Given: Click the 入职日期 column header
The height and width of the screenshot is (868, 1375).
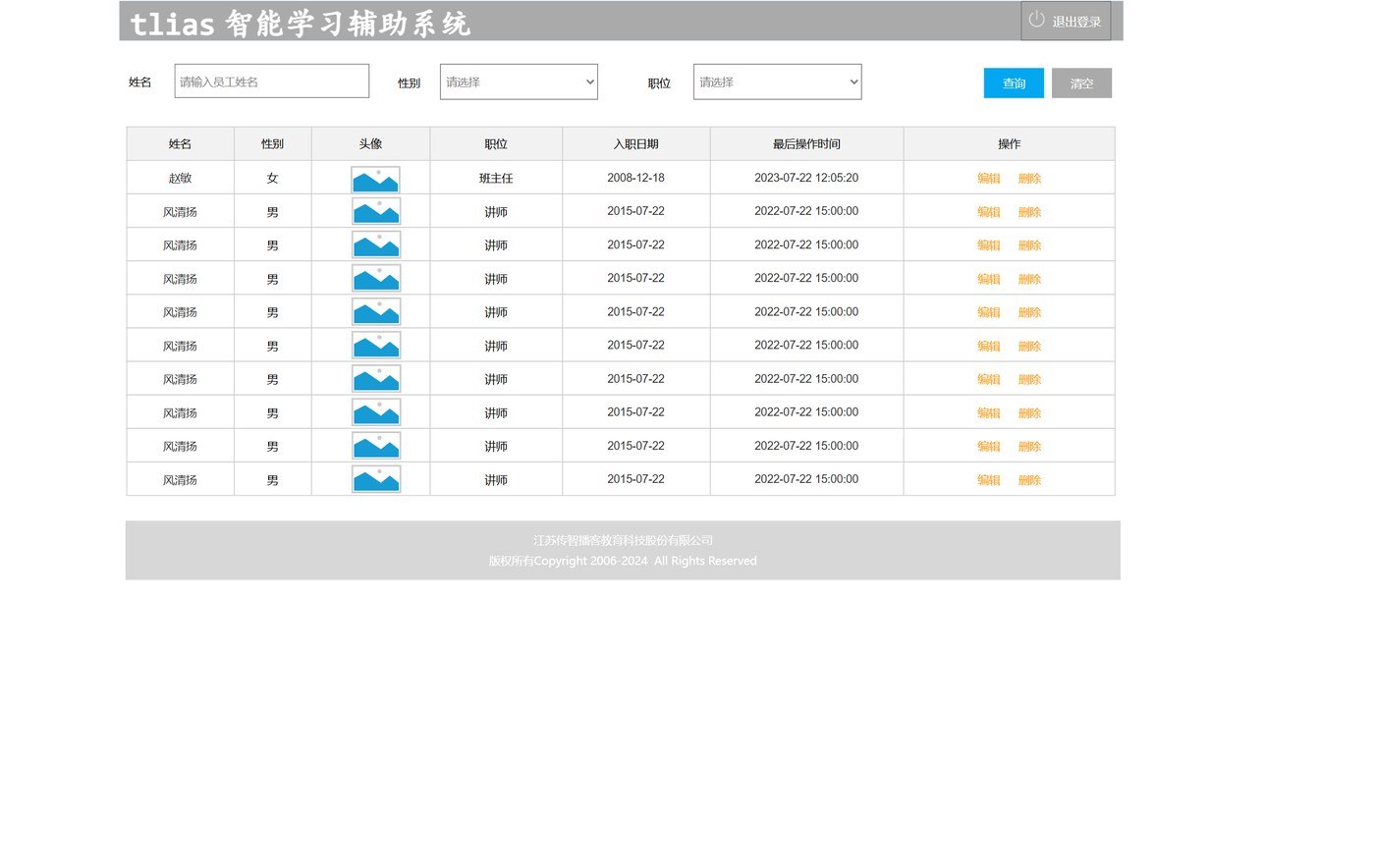Looking at the screenshot, I should (635, 143).
